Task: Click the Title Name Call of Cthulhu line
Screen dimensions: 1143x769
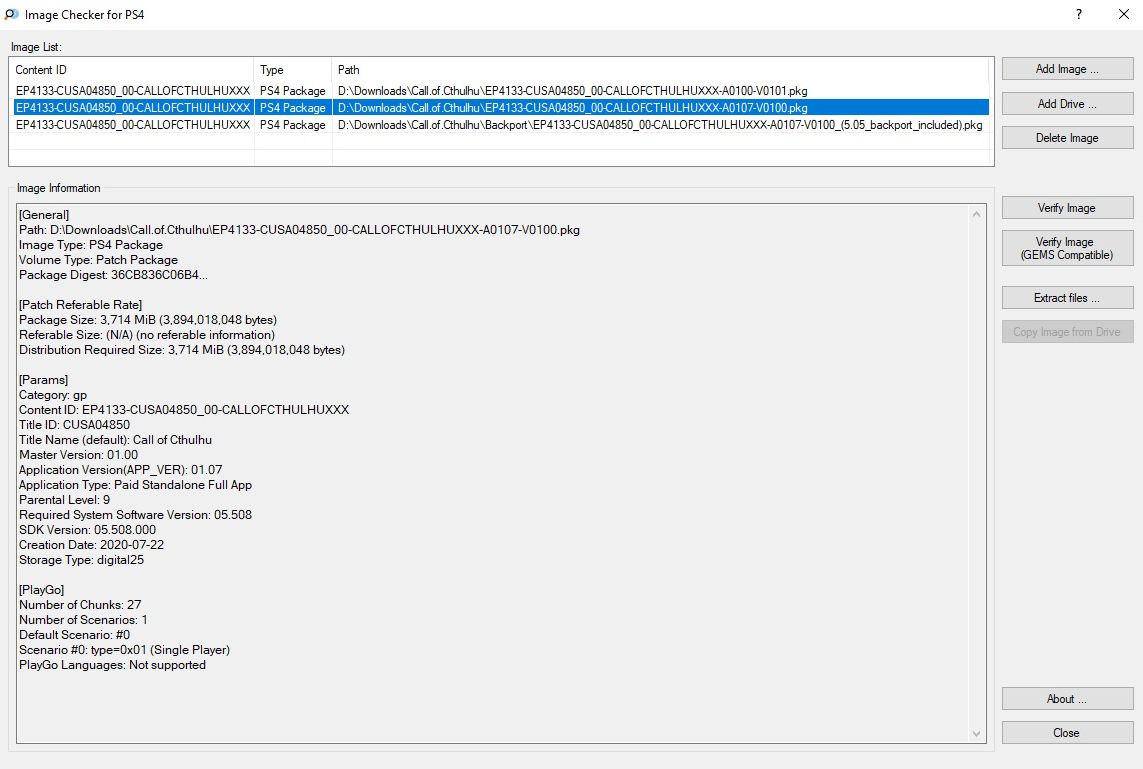Action: 115,440
